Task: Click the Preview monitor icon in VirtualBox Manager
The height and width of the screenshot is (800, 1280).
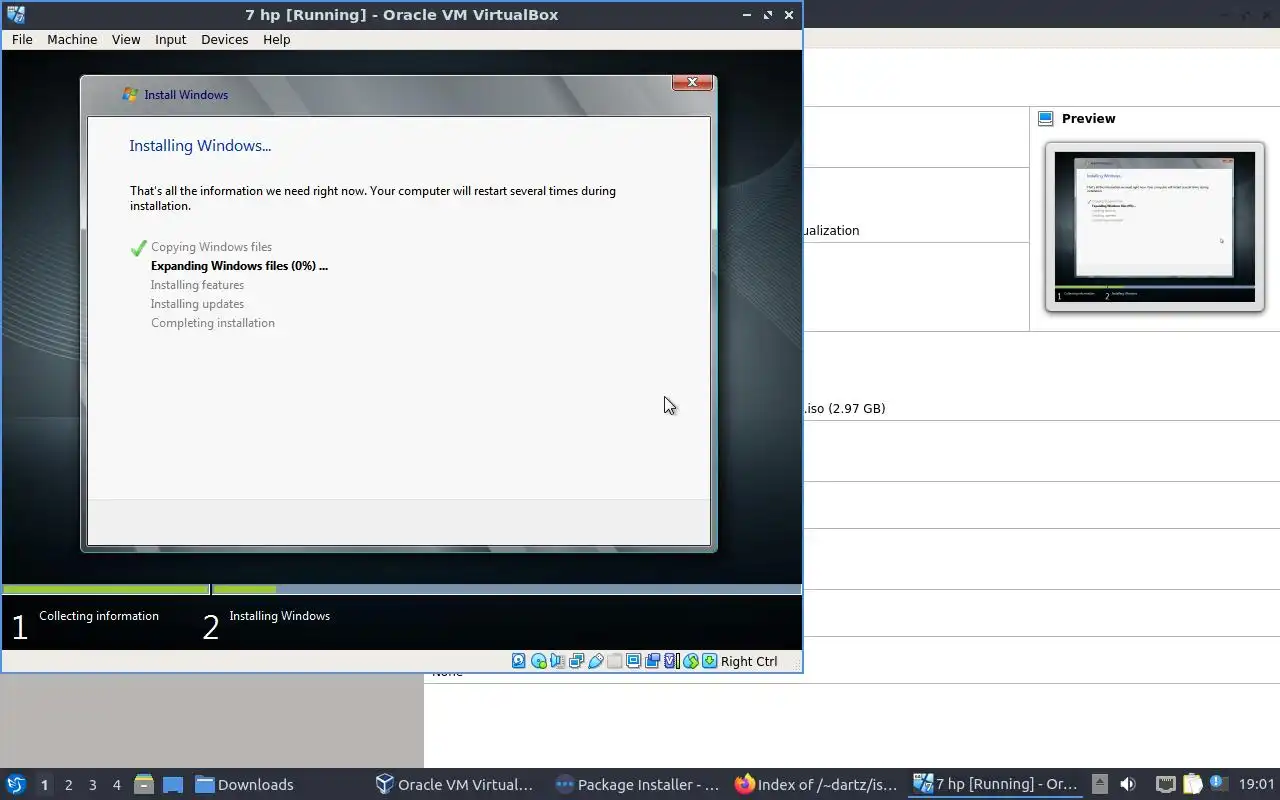Action: [1046, 118]
